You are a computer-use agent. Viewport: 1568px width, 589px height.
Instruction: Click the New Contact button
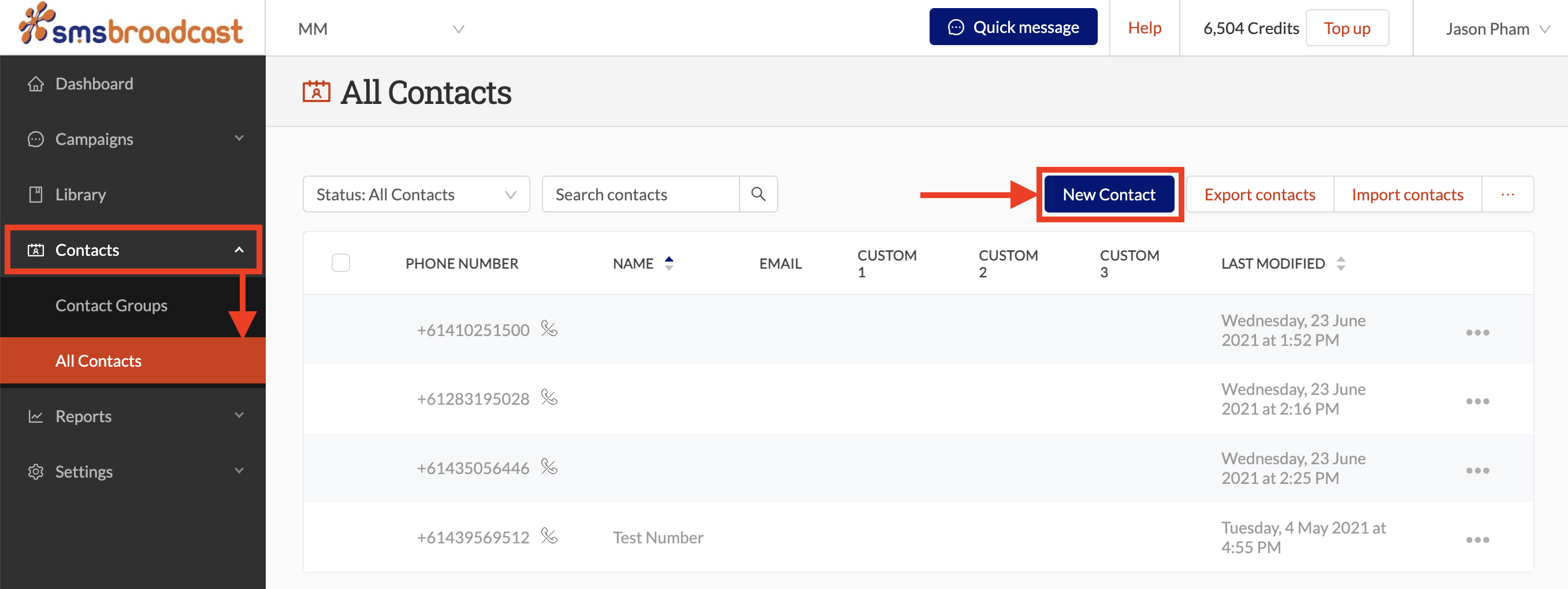[1109, 195]
